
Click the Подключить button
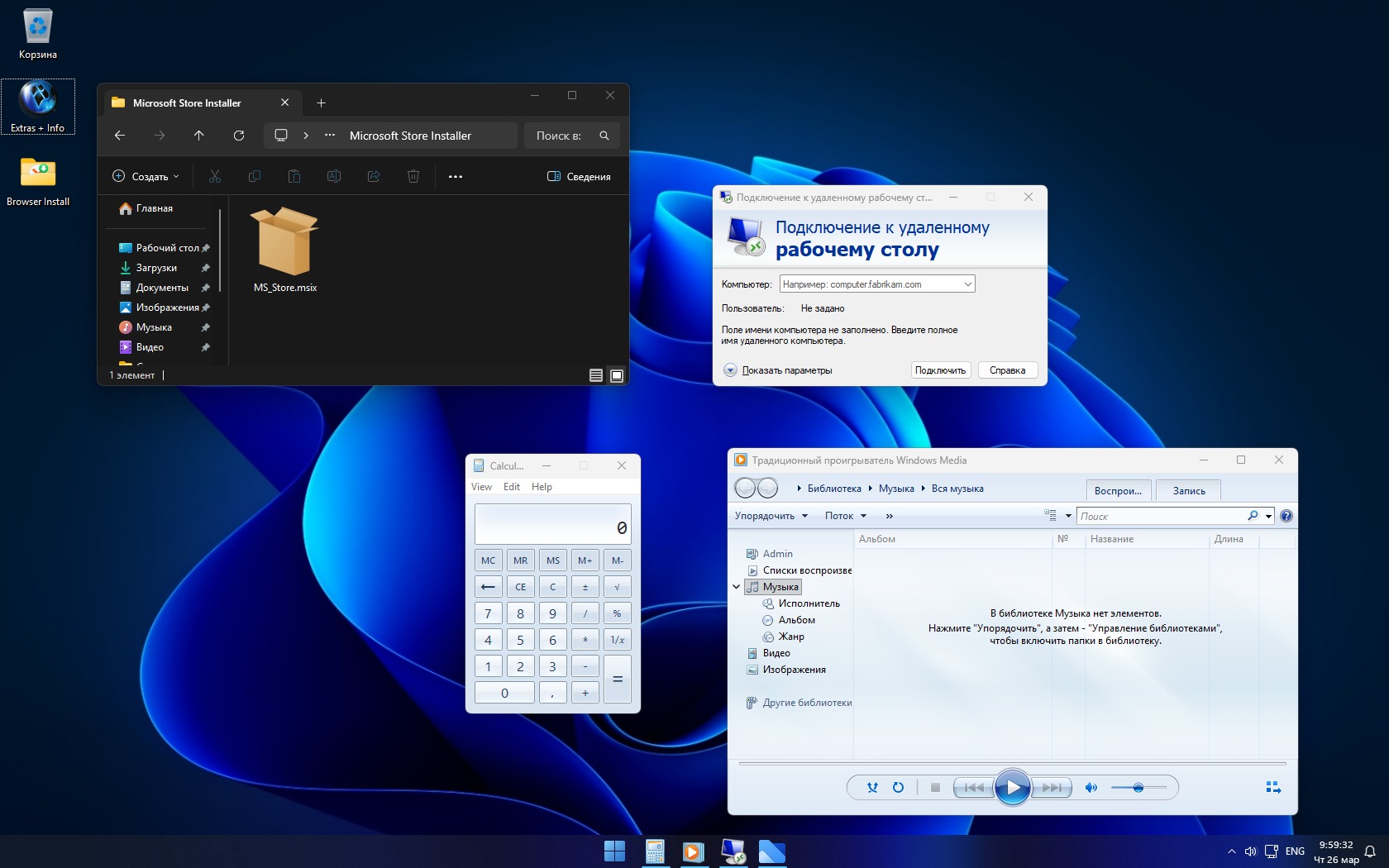point(940,370)
